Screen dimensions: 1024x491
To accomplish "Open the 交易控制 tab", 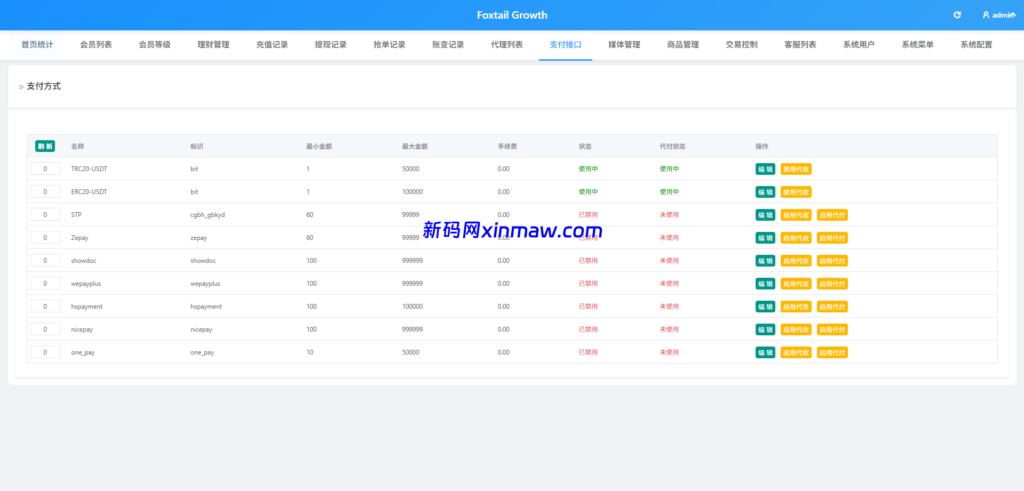I will (x=742, y=45).
